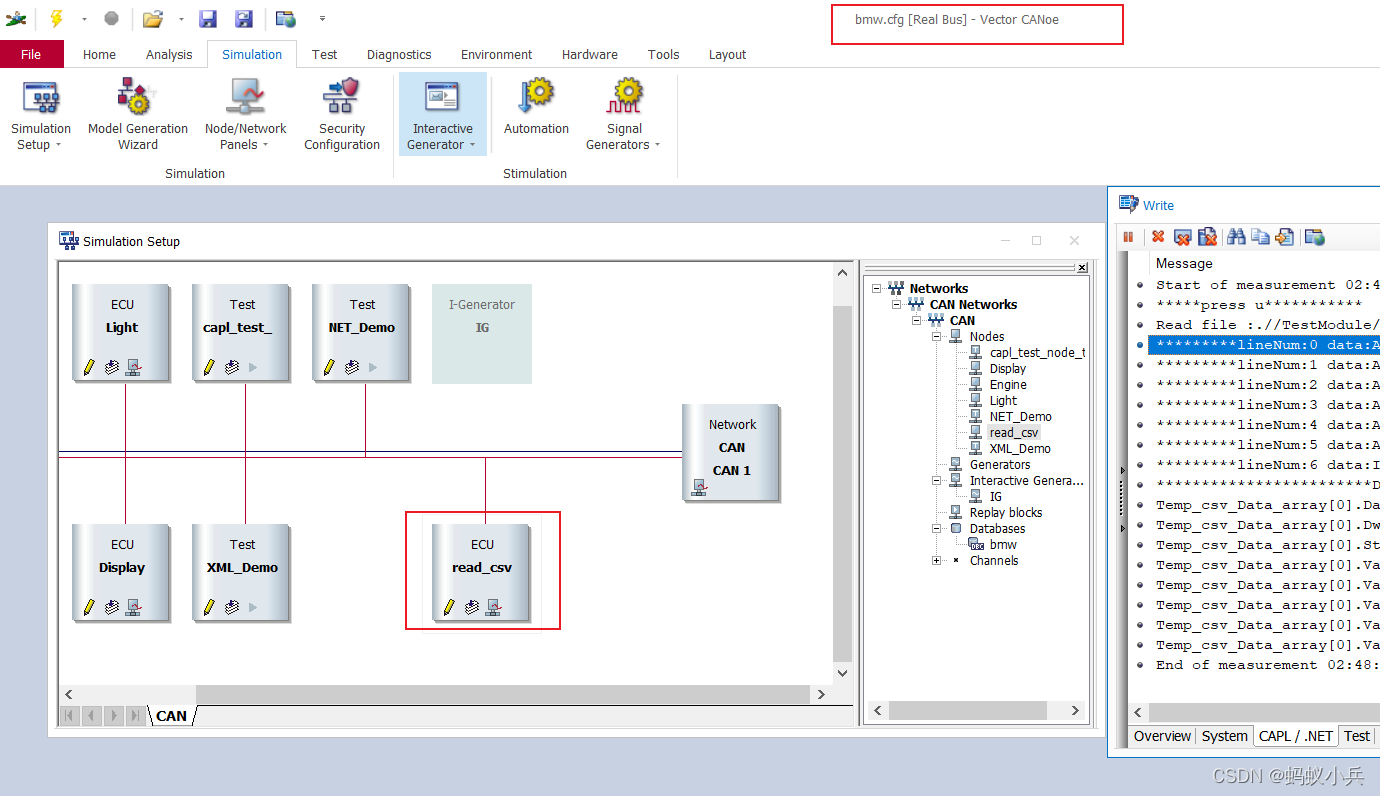Click the File button
Viewport: 1380px width, 796px height.
point(32,54)
